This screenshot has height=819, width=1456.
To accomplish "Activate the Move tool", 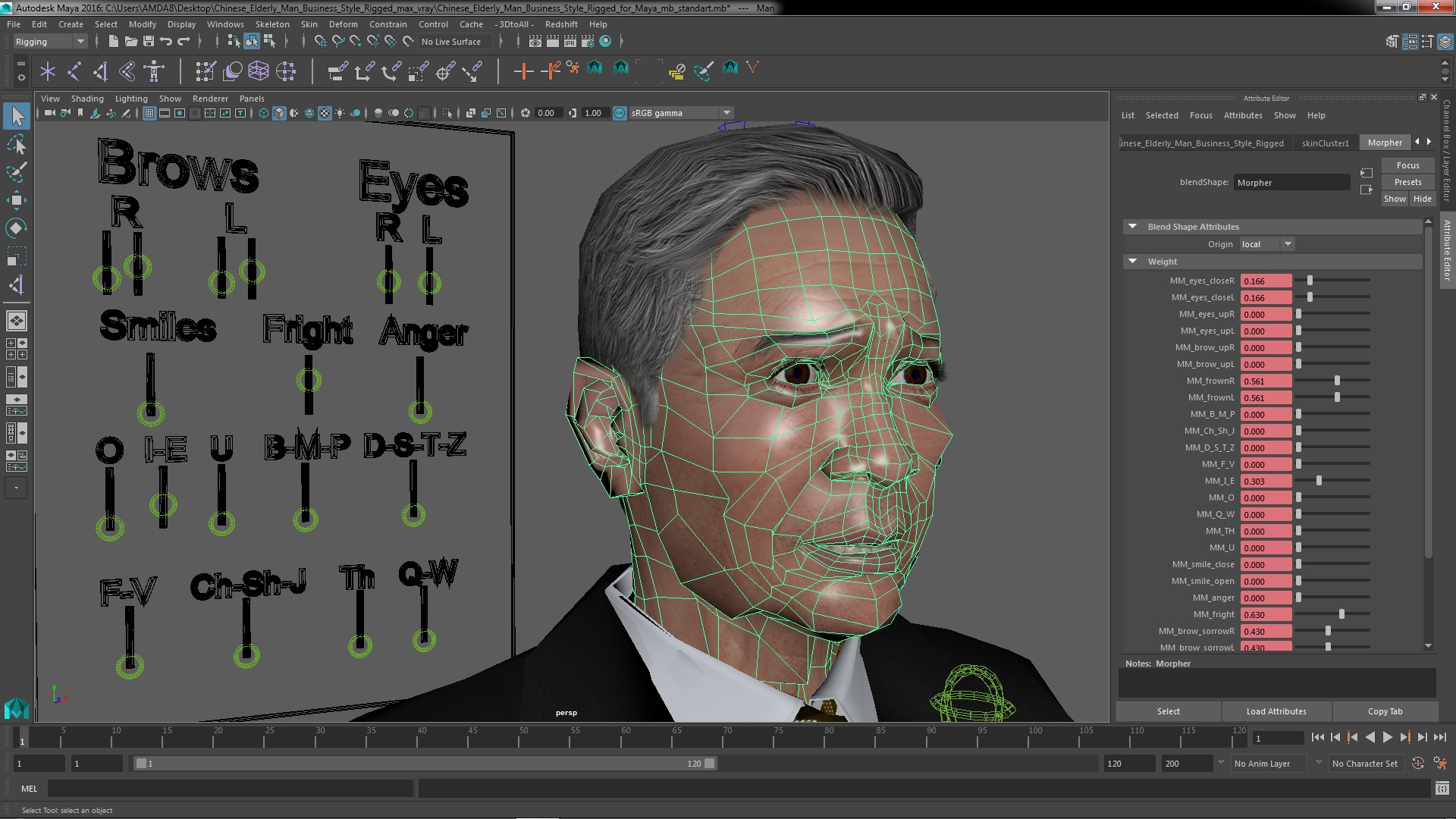I will coord(17,200).
